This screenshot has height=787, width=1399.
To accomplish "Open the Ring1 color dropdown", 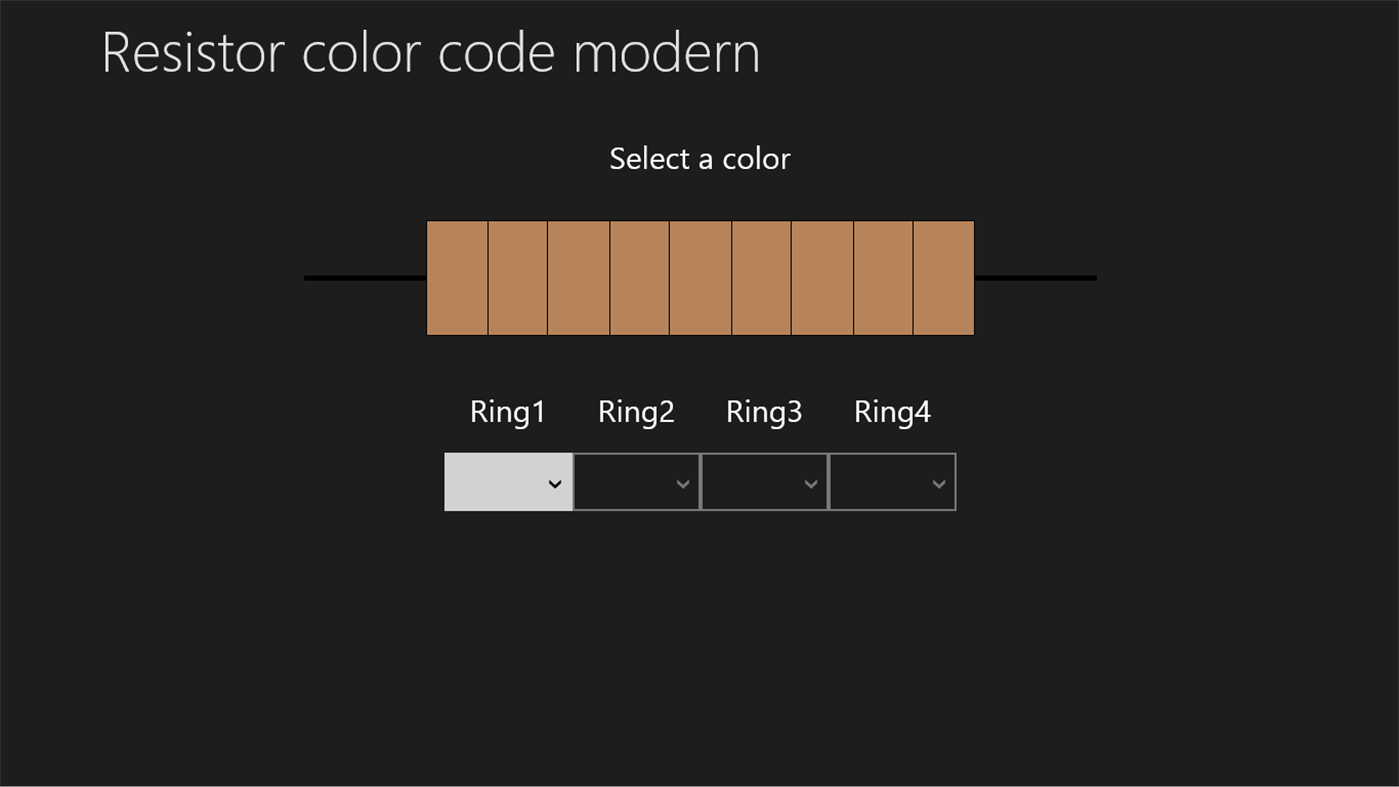I will tap(508, 482).
